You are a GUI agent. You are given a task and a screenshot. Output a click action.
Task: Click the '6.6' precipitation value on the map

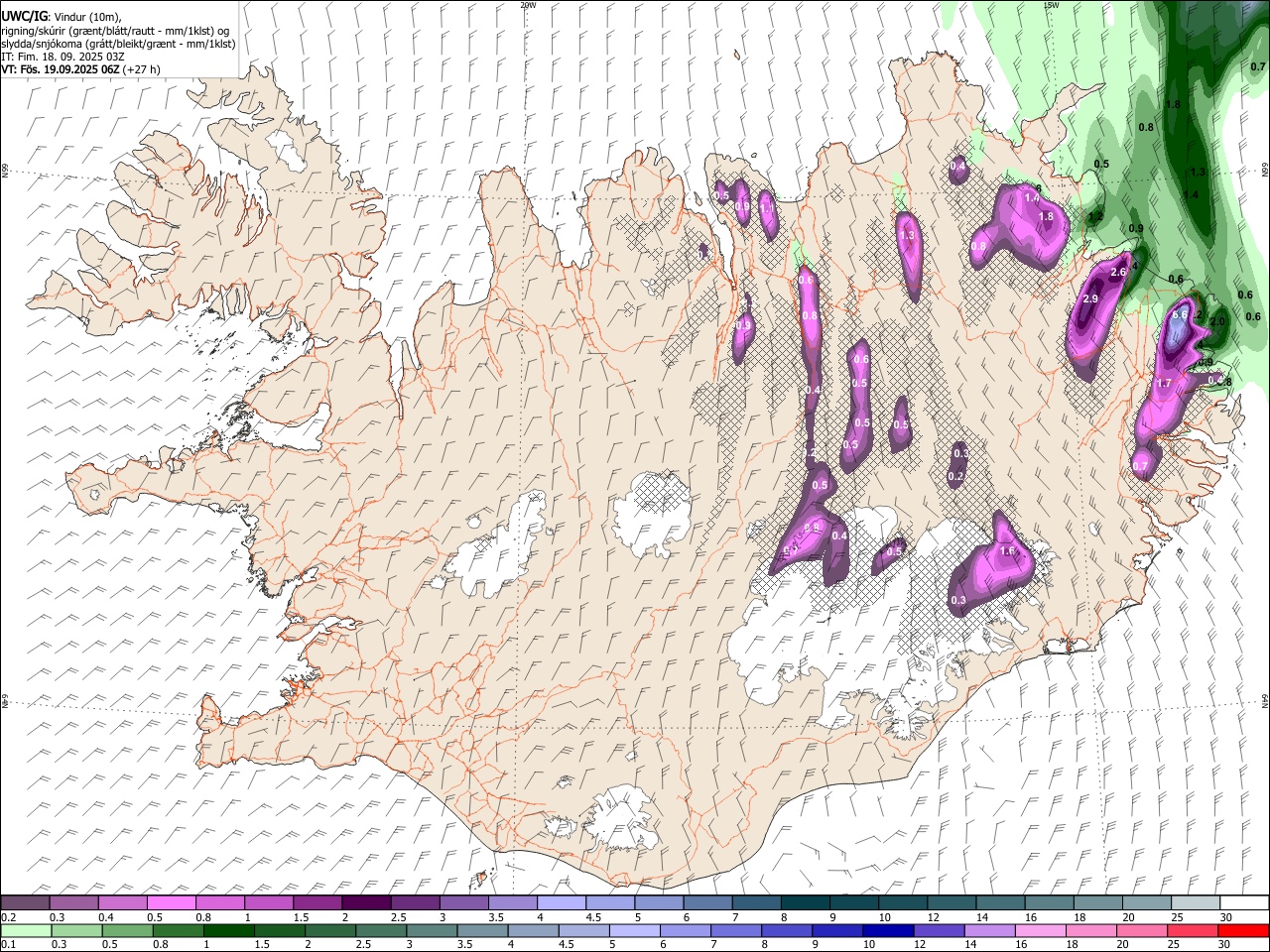pos(1180,314)
